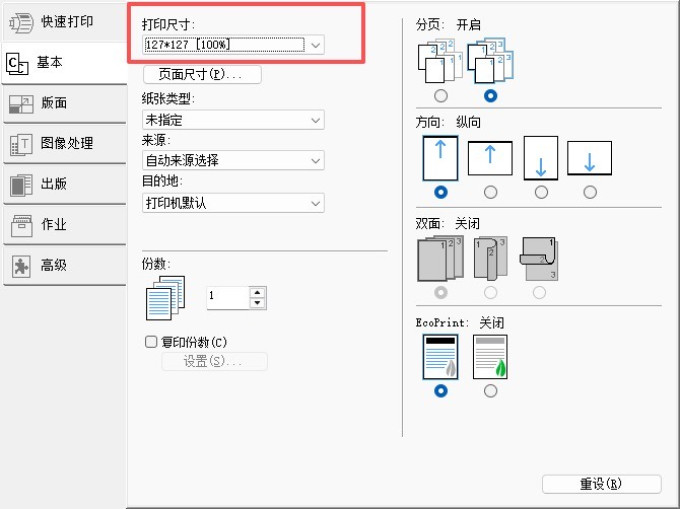The image size is (680, 509).
Task: Pick the rotated portrait orientation icon
Action: (540, 158)
